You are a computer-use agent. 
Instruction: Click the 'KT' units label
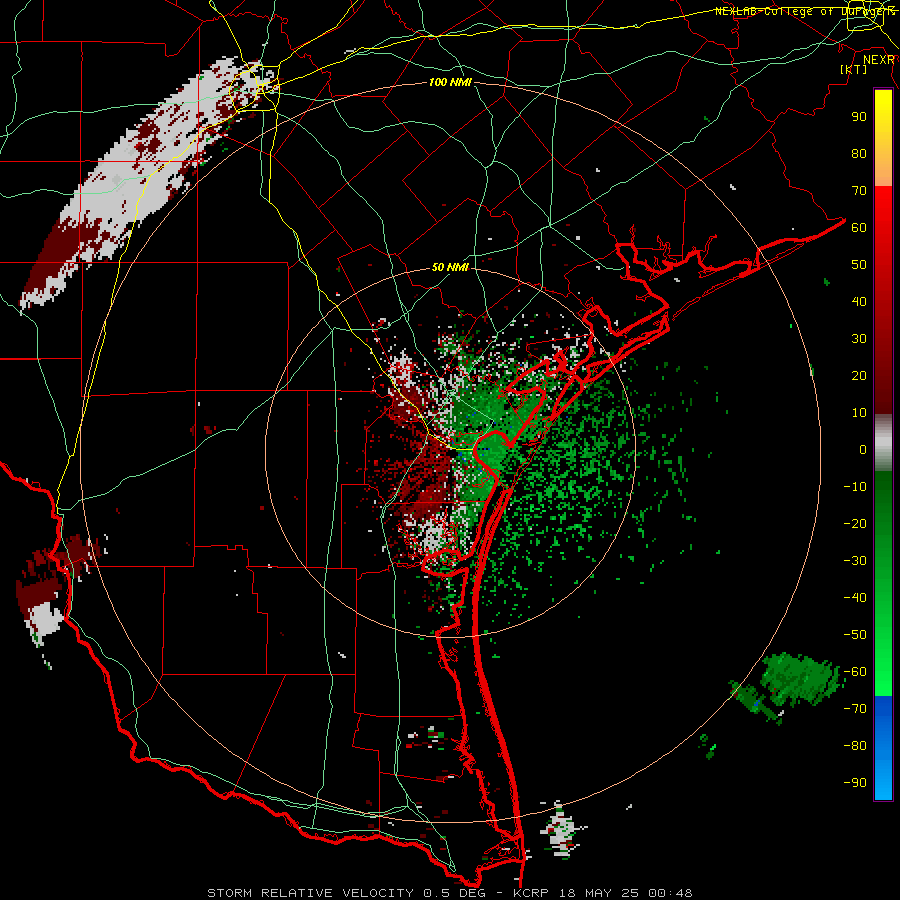(x=854, y=69)
